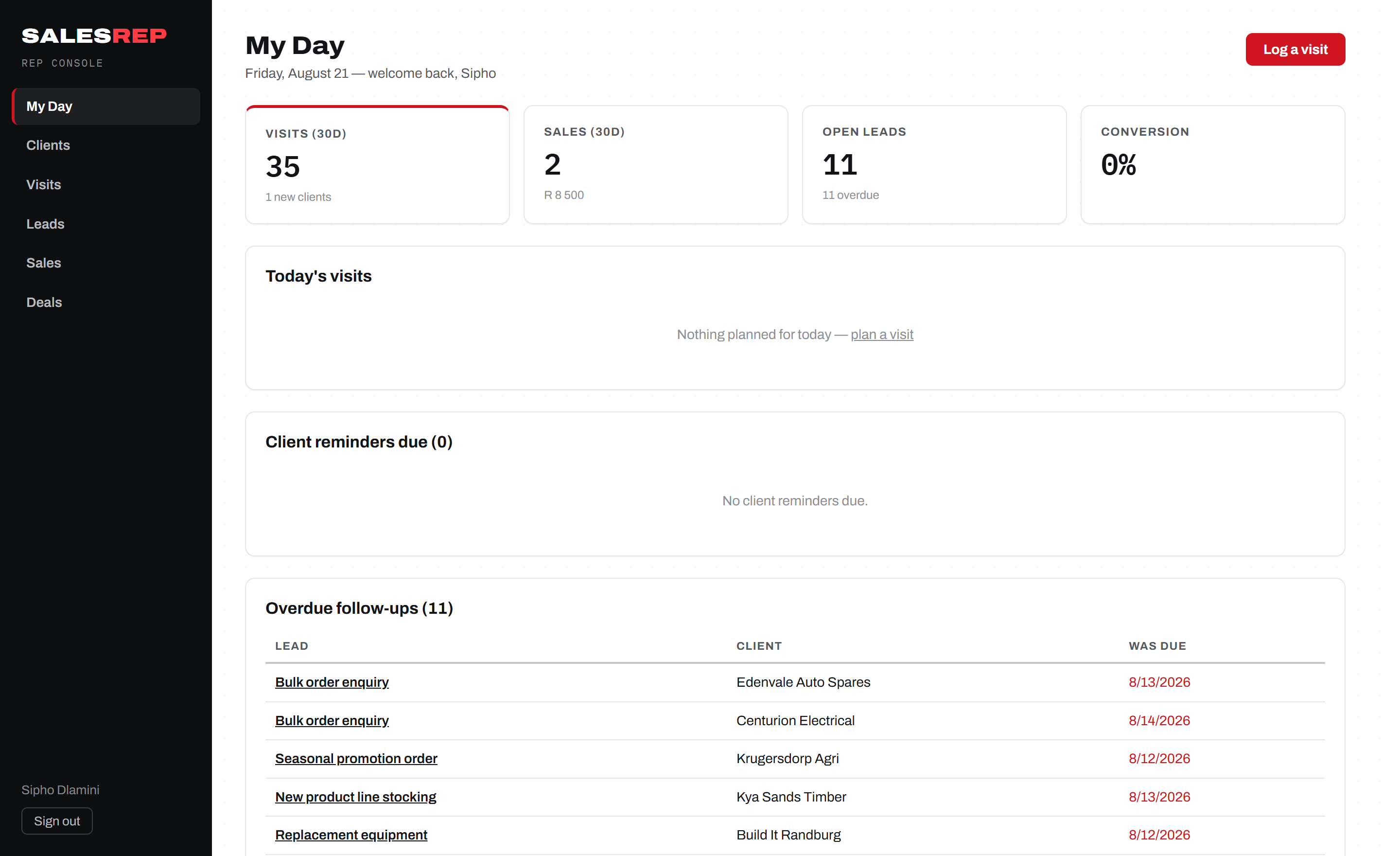Viewport: 1400px width, 856px height.
Task: Click the 11 overdue text
Action: [x=851, y=195]
